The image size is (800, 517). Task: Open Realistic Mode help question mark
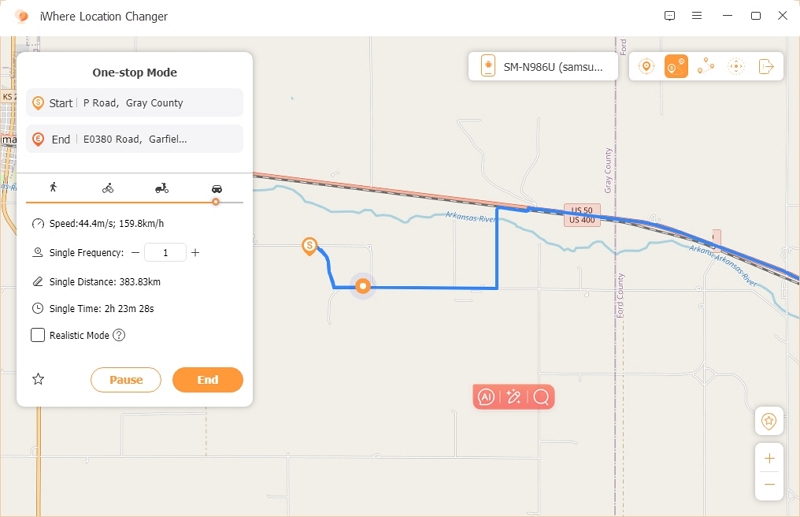point(119,335)
